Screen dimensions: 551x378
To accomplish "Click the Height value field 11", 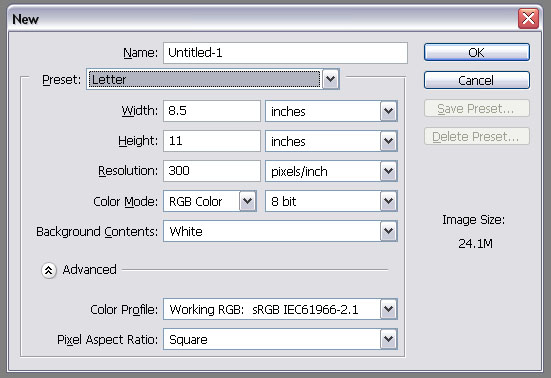I will coord(212,141).
